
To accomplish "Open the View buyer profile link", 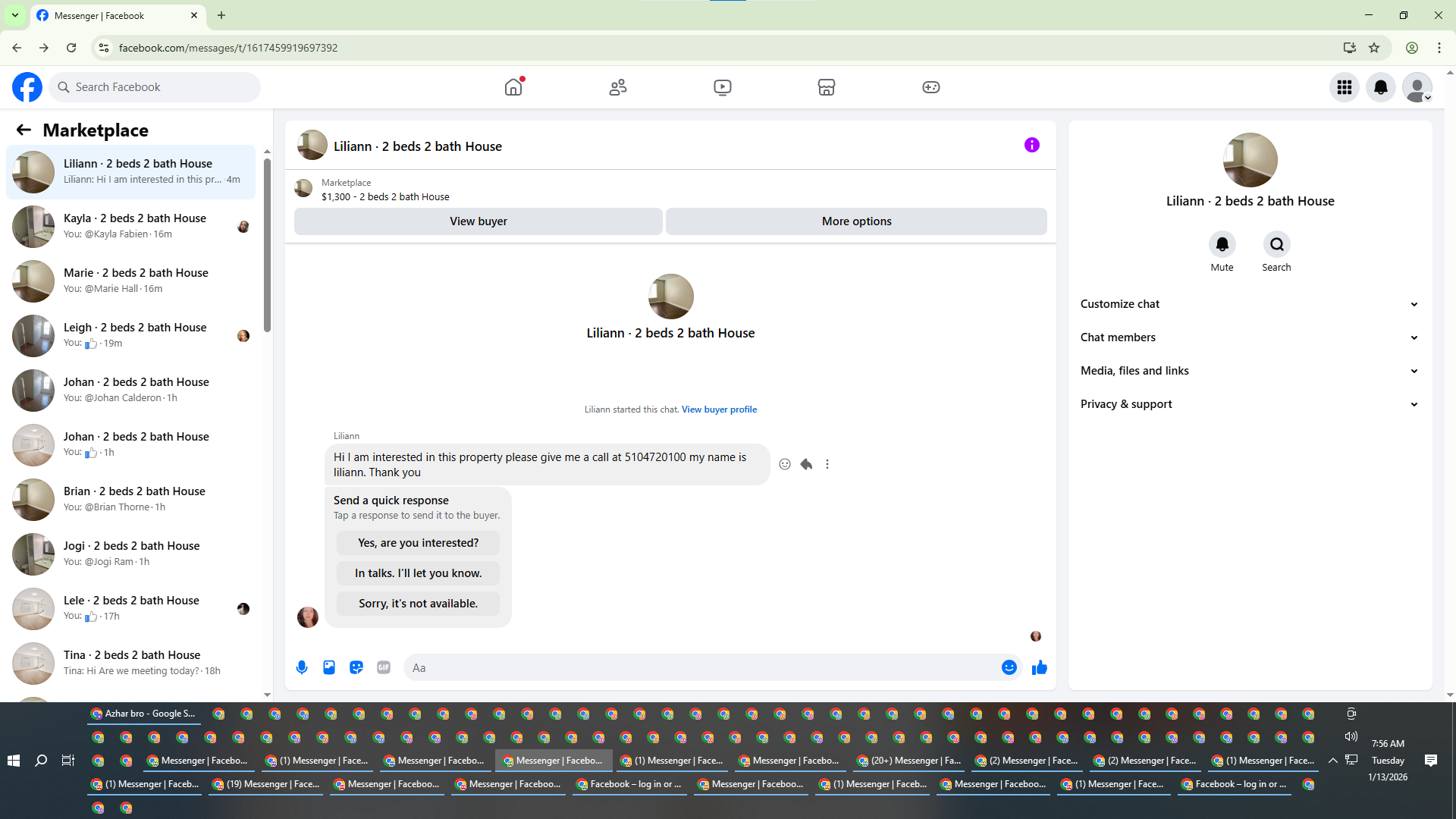I will pyautogui.click(x=719, y=409).
